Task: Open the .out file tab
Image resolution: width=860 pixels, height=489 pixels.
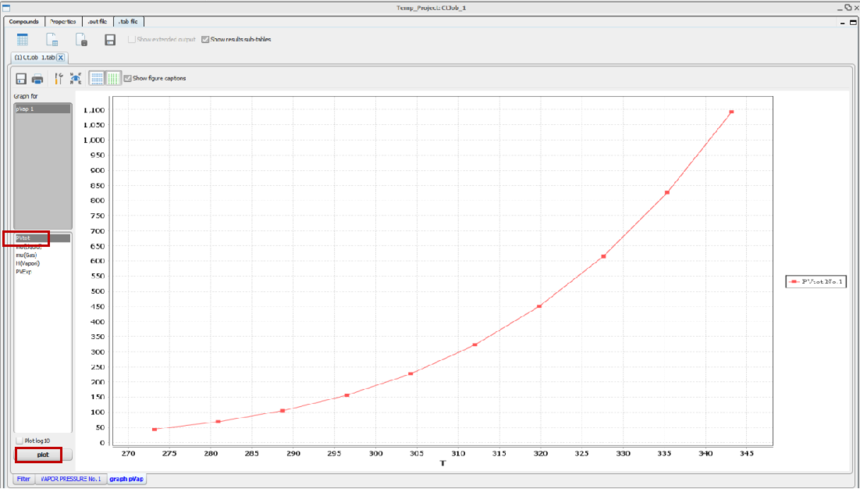Action: point(97,21)
